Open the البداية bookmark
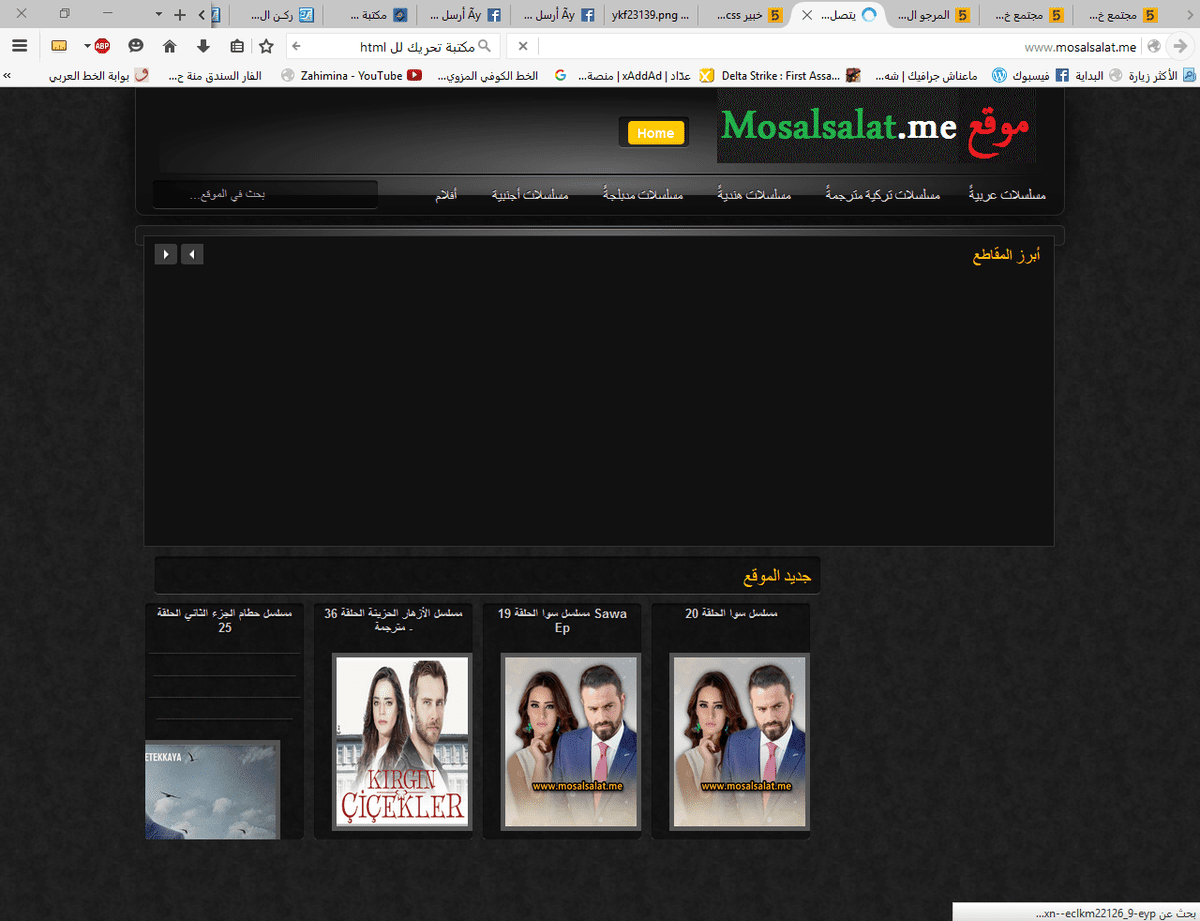 1096,75
